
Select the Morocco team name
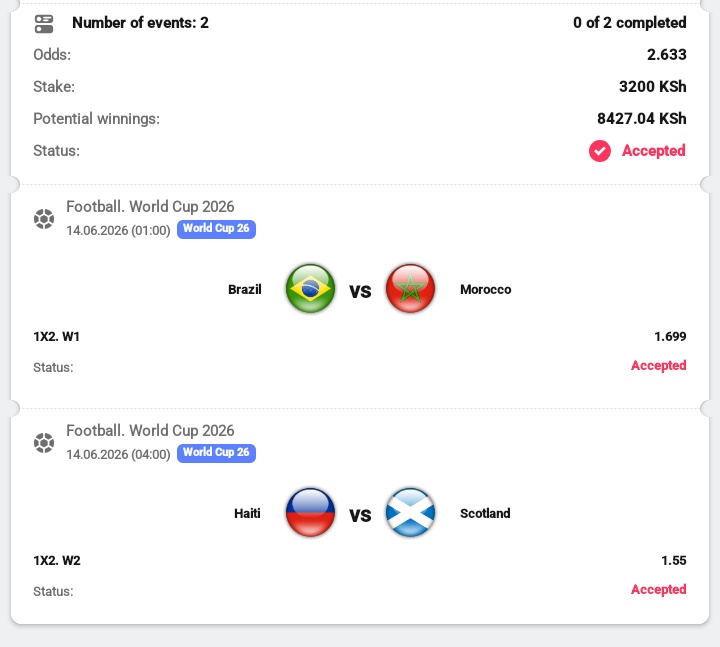485,290
